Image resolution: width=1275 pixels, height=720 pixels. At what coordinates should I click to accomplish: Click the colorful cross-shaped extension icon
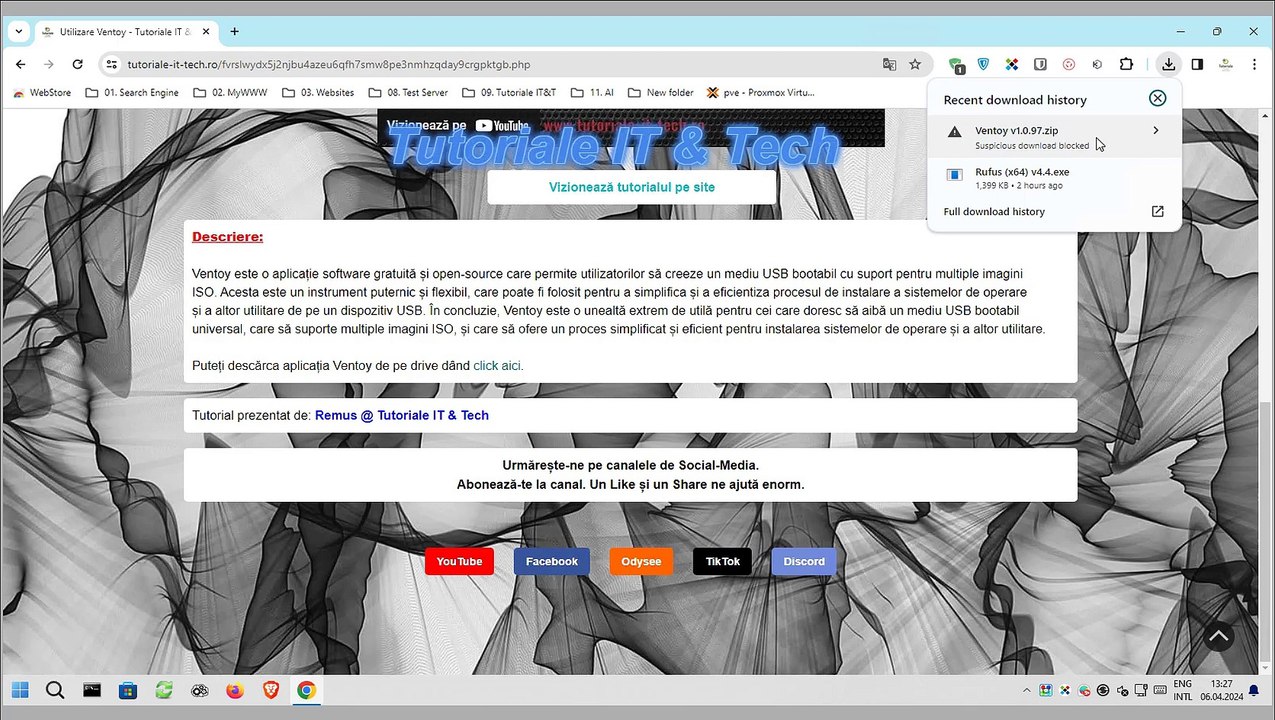coord(1012,64)
